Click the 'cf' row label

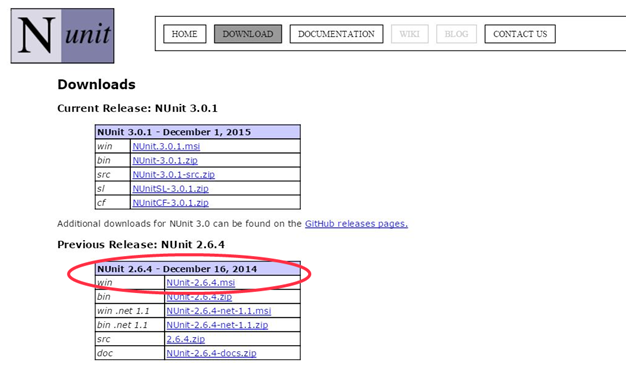101,203
